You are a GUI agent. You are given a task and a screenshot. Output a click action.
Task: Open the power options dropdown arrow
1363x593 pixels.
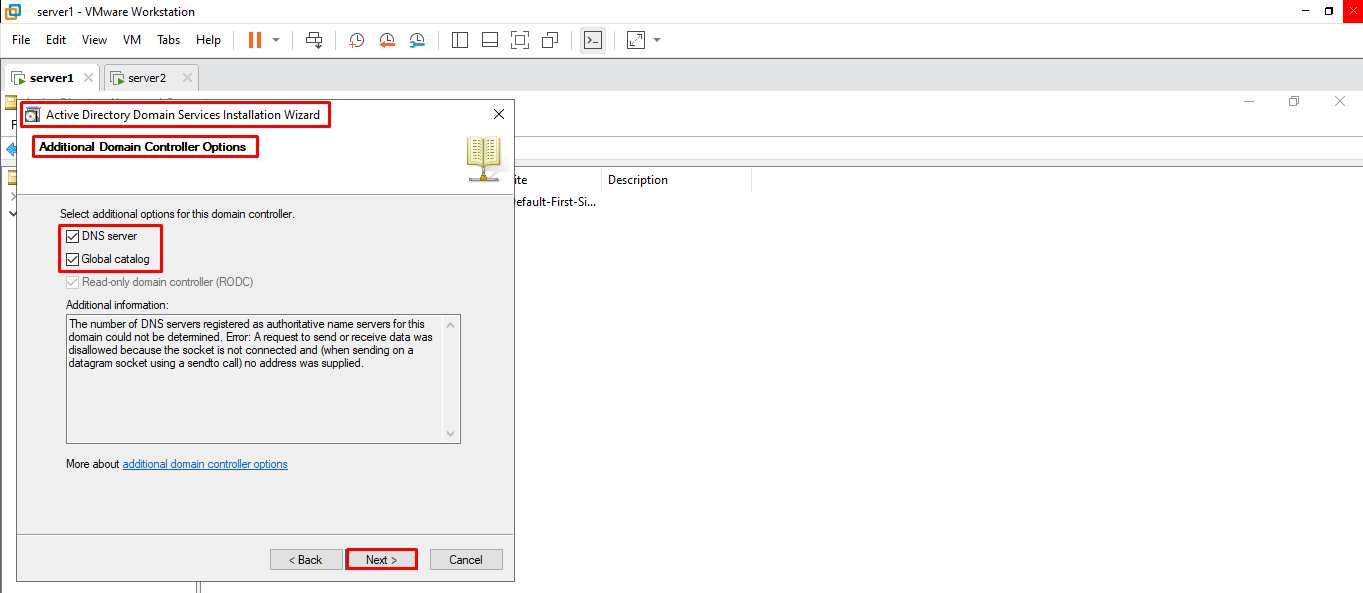tap(276, 40)
